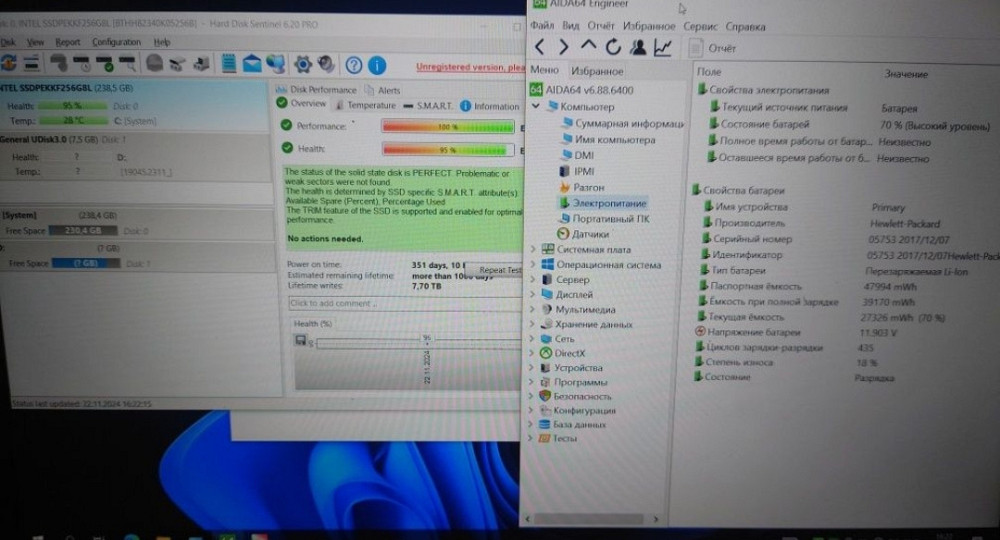This screenshot has width=1000, height=540.
Task: Select Датчики sensors item in AIDA64 tree
Action: point(584,234)
